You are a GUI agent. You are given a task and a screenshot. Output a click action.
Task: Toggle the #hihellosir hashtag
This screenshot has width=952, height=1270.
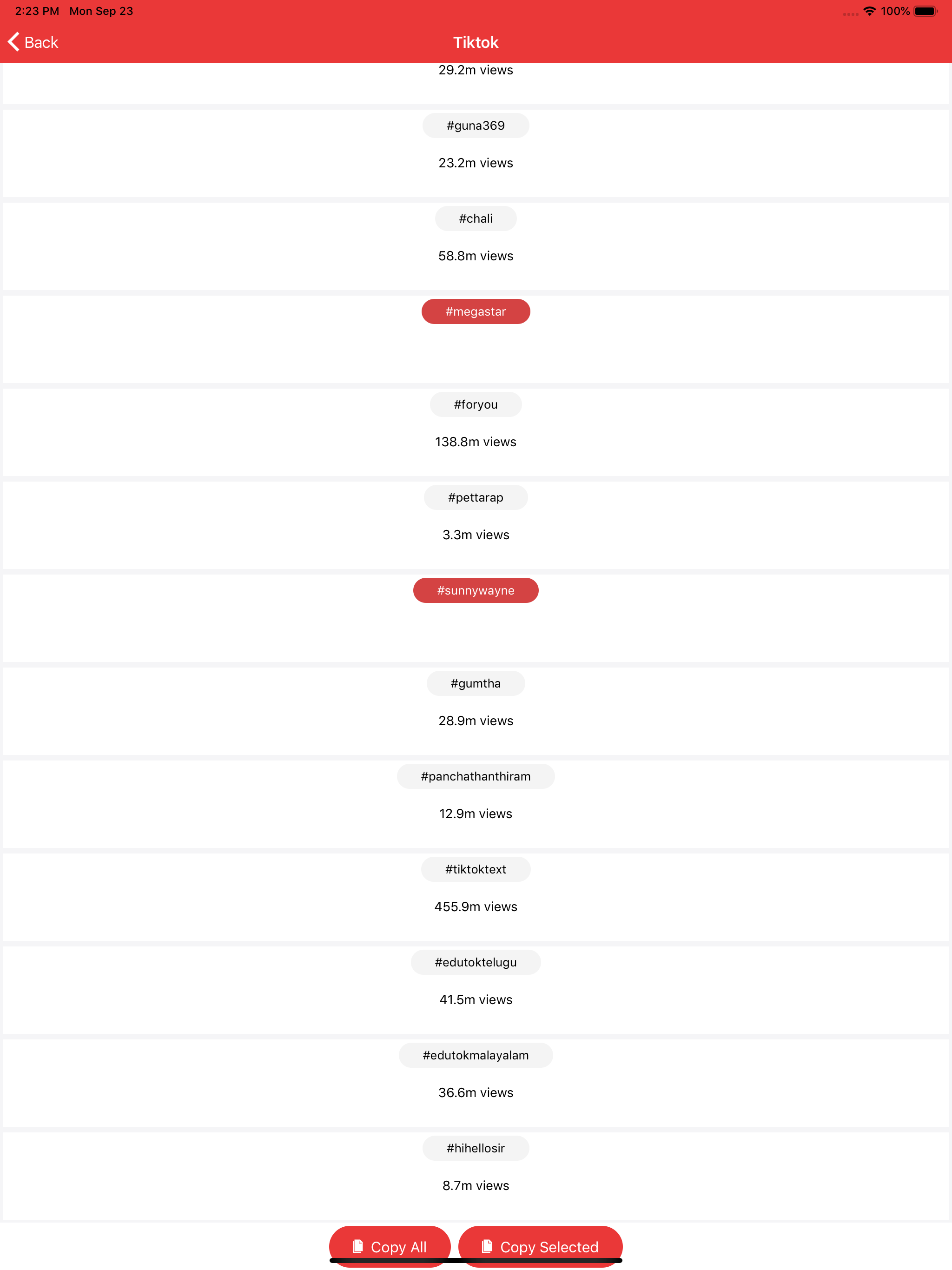pyautogui.click(x=476, y=1148)
